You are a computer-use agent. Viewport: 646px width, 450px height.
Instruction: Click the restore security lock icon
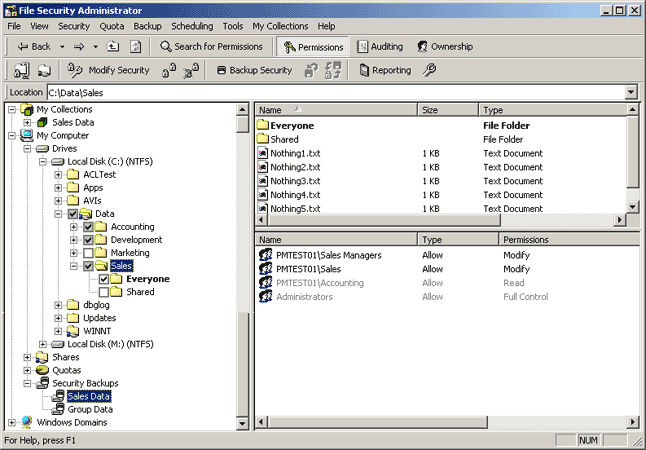[x=311, y=70]
